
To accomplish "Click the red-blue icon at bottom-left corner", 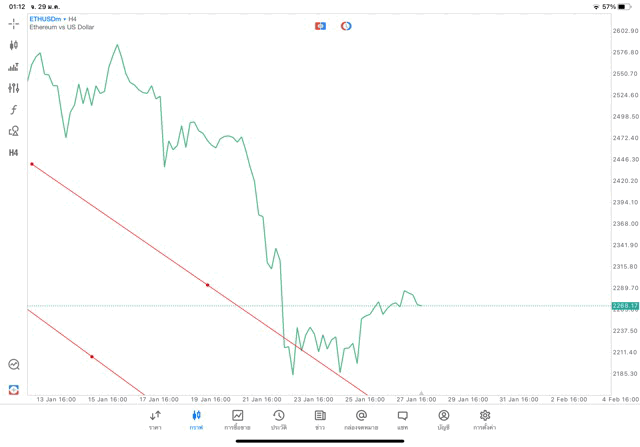I will pyautogui.click(x=14, y=389).
